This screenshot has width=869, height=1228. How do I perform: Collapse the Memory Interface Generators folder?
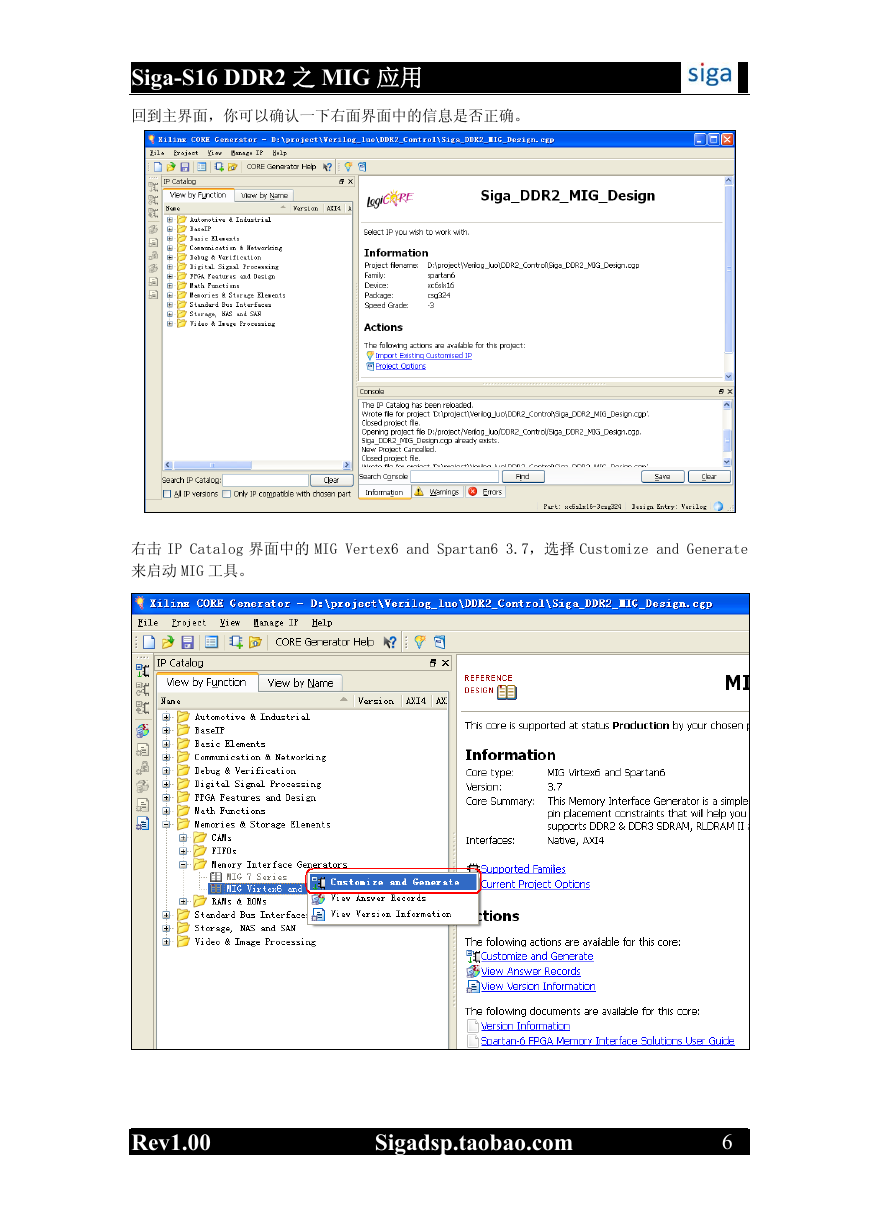(x=184, y=864)
